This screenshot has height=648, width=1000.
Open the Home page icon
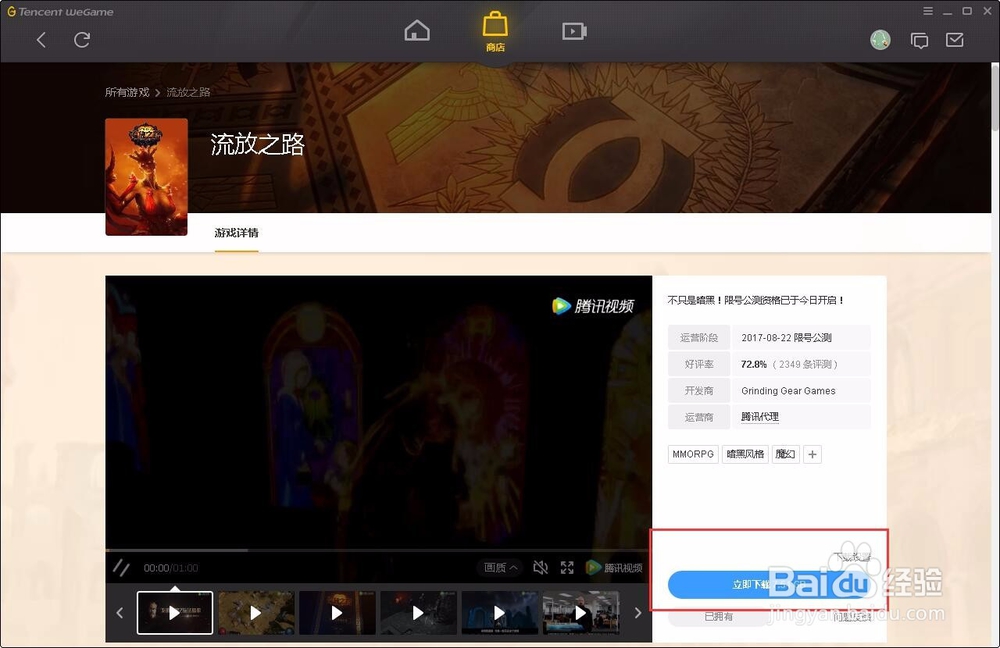(x=417, y=31)
